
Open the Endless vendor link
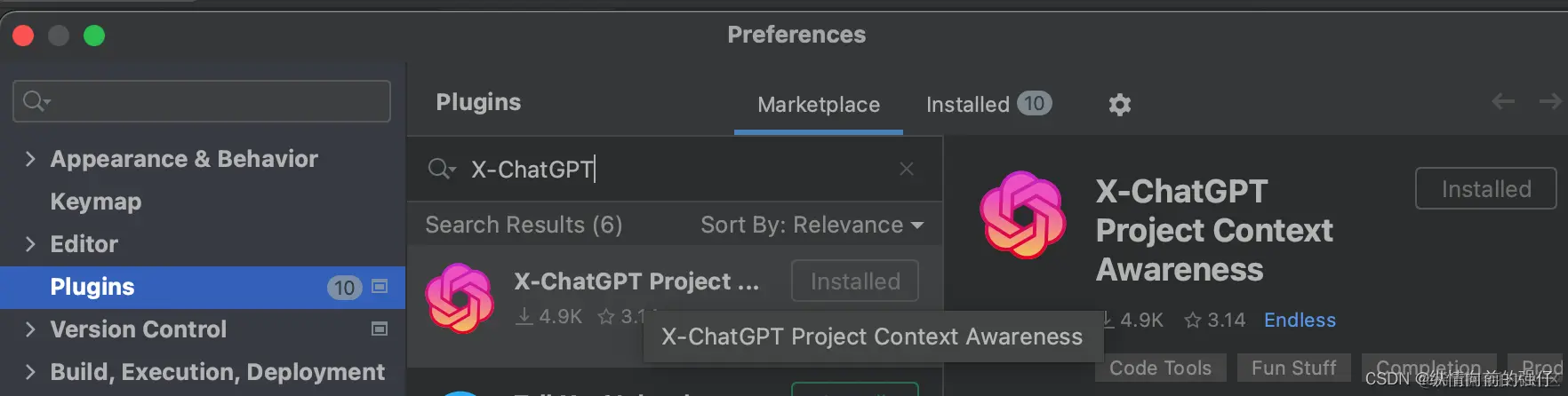tap(1300, 321)
